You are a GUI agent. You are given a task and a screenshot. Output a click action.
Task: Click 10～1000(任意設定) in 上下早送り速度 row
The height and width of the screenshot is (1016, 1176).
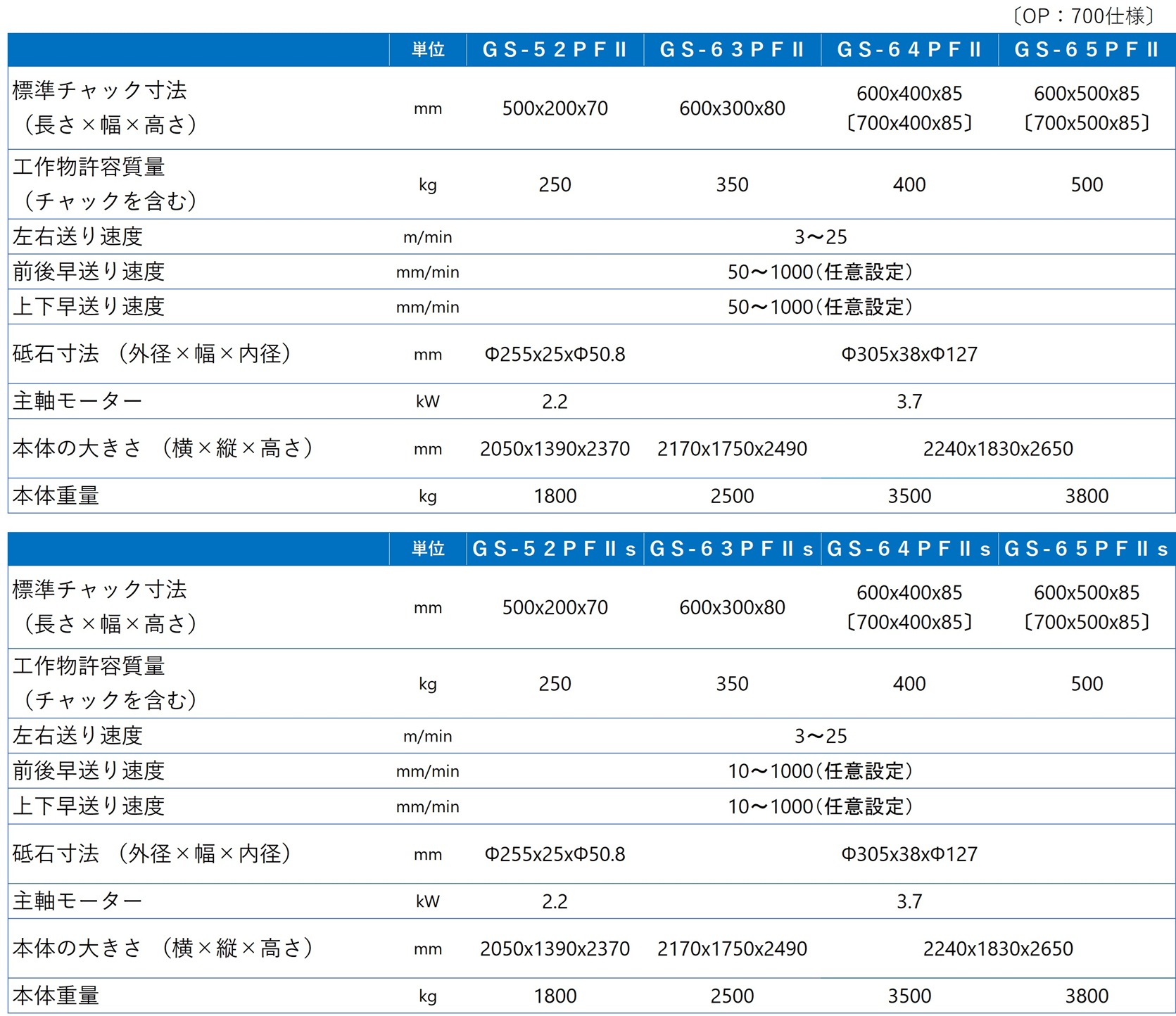pyautogui.click(x=821, y=806)
